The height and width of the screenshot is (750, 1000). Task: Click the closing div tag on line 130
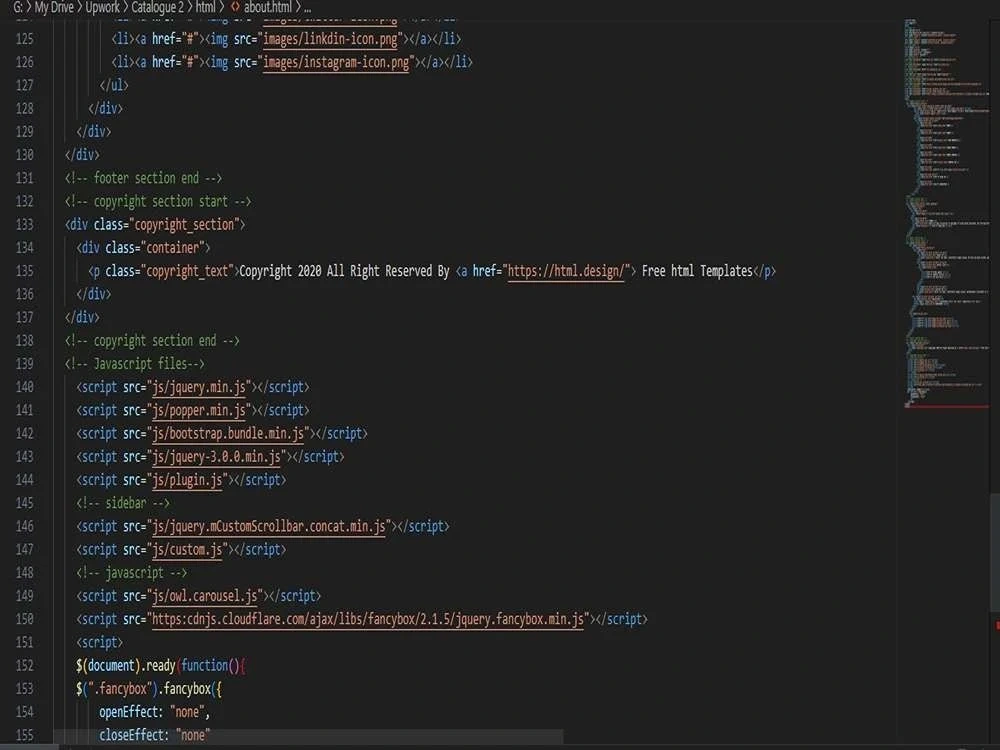click(82, 155)
